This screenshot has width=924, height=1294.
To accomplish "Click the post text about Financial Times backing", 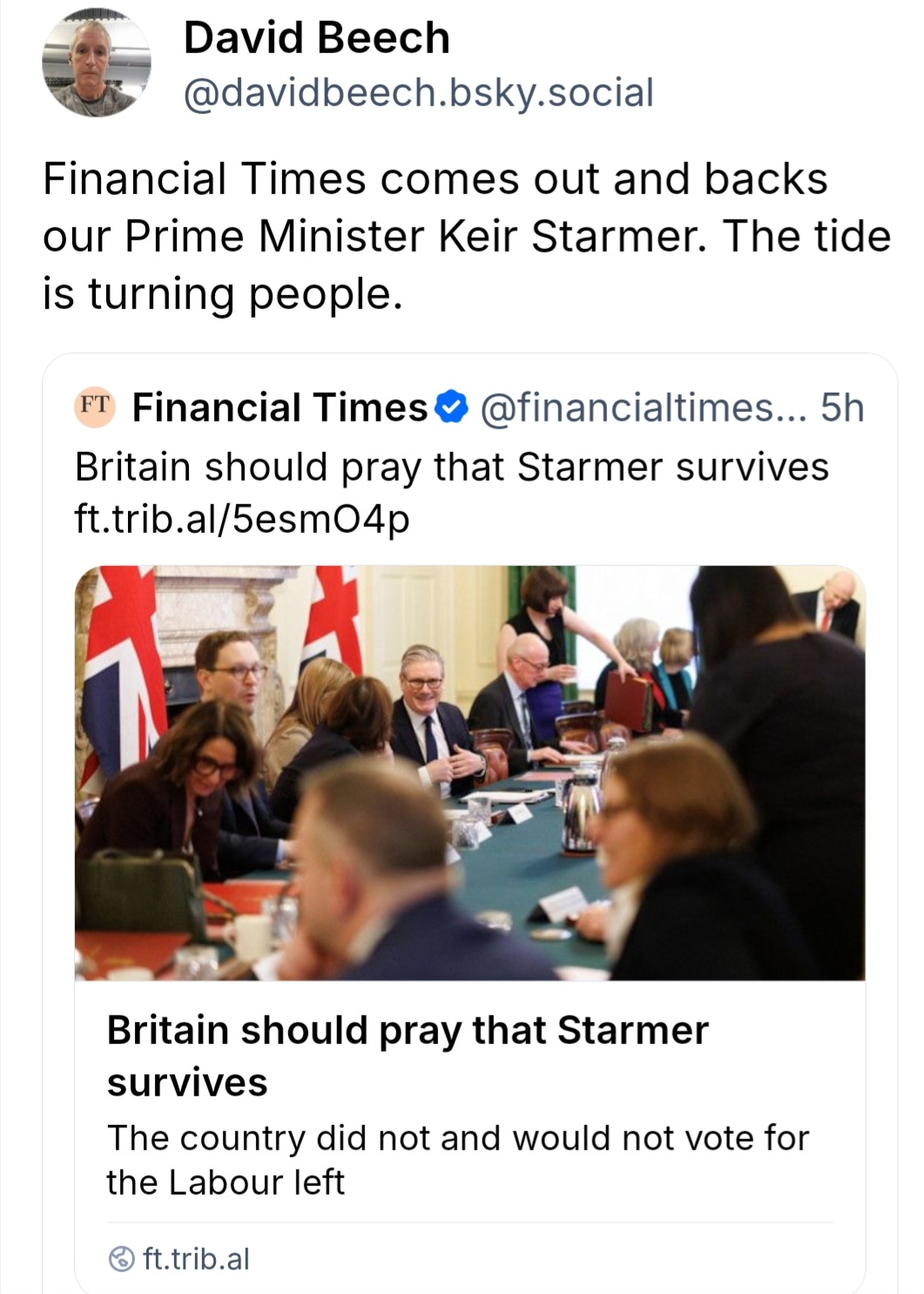I will click(x=434, y=179).
